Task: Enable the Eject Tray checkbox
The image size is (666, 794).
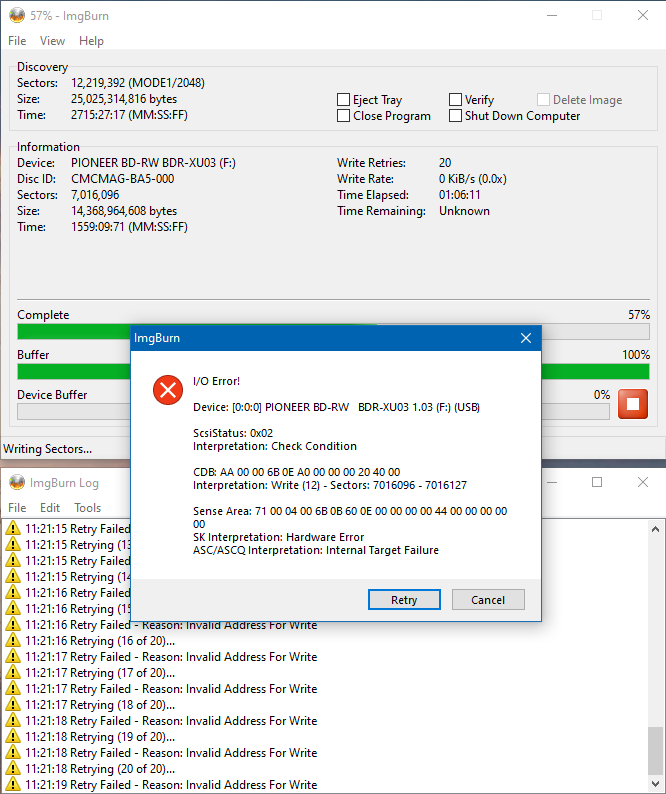Action: [344, 100]
